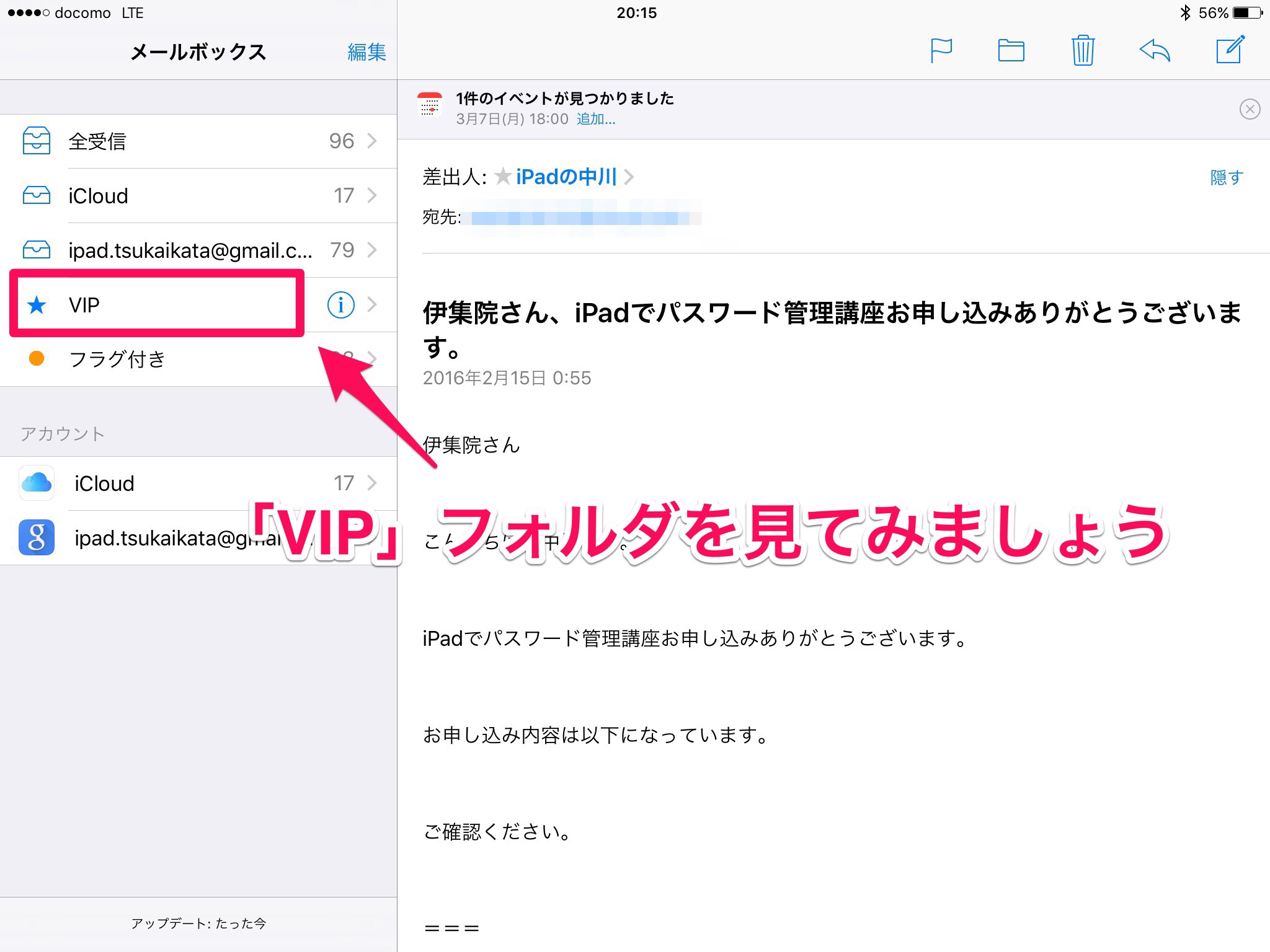Tap the trash can delete icon
Screen dimensions: 1270x952
point(1083,51)
